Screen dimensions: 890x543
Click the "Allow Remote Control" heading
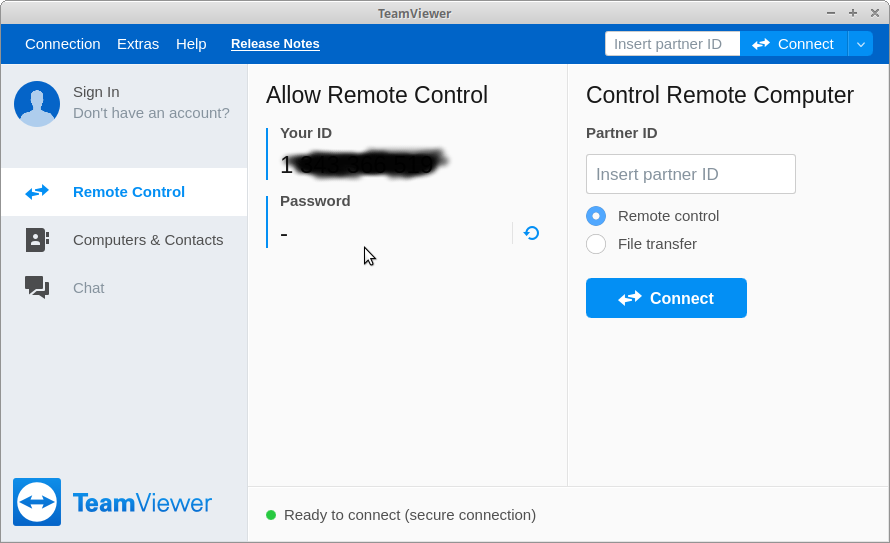tap(377, 95)
